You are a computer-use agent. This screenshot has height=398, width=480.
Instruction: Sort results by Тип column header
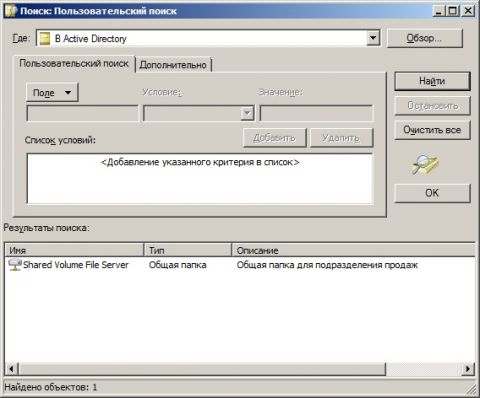188,250
